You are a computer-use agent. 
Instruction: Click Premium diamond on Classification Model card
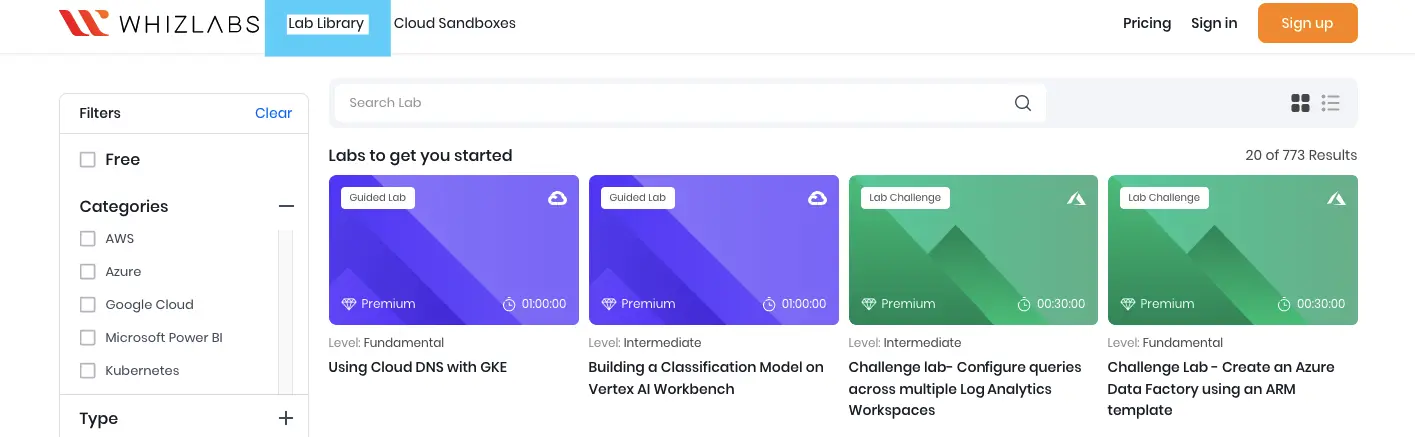point(609,303)
